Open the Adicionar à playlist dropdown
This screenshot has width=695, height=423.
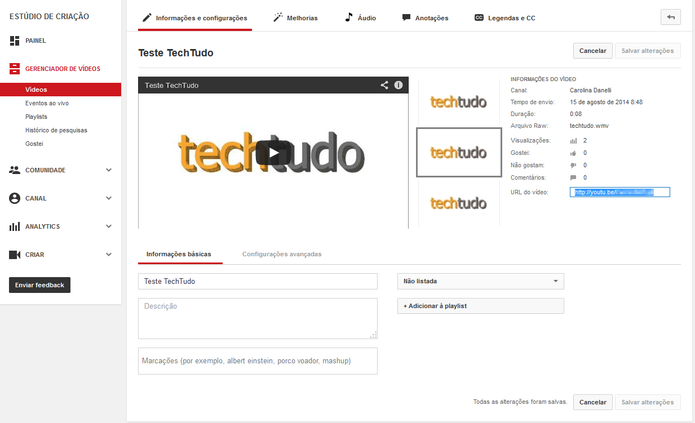click(x=480, y=306)
